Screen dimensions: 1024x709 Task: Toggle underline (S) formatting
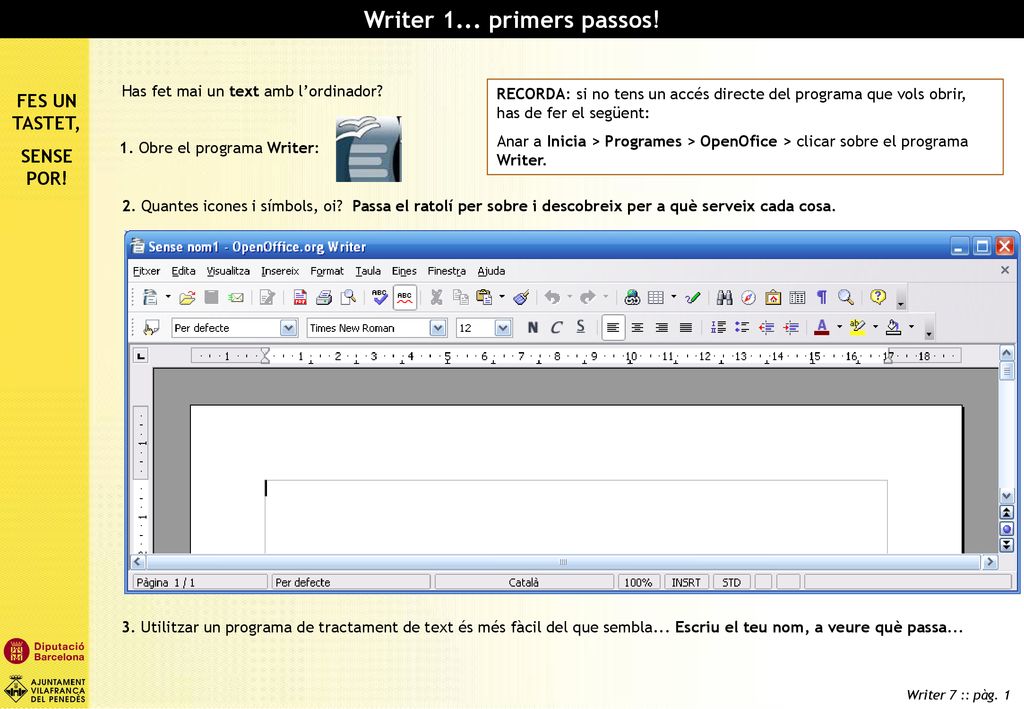(581, 328)
